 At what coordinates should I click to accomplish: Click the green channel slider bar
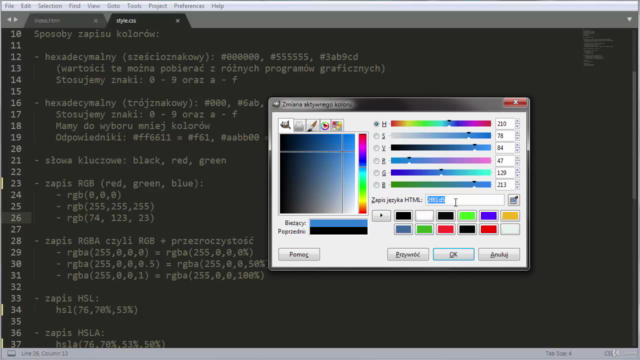(x=441, y=173)
